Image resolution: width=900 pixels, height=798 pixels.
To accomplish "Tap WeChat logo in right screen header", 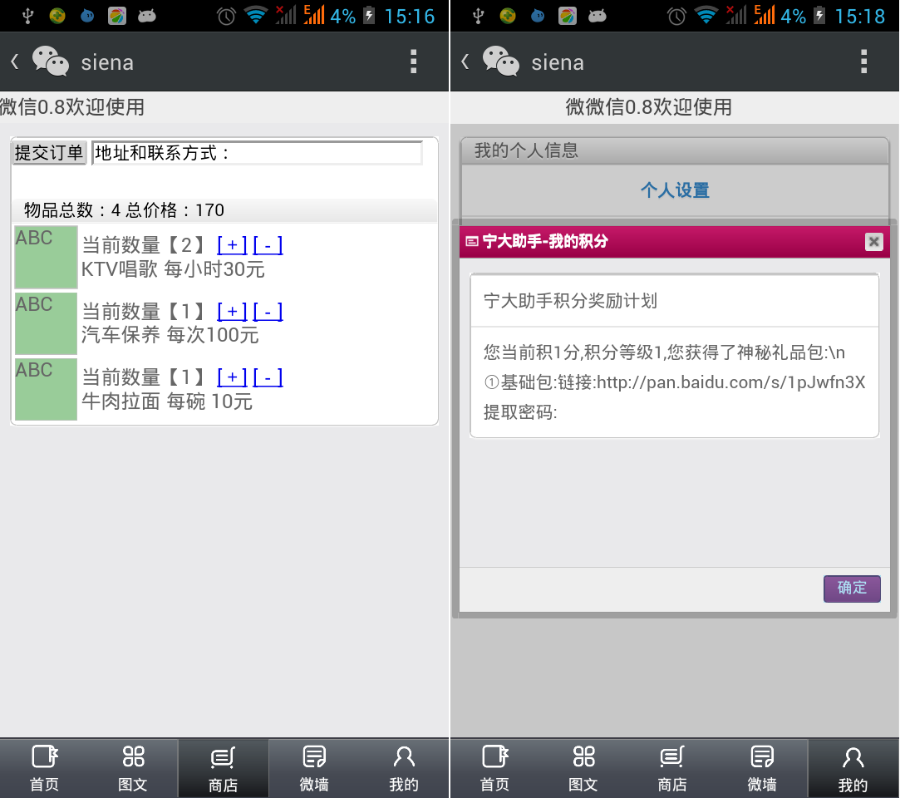I will 501,61.
